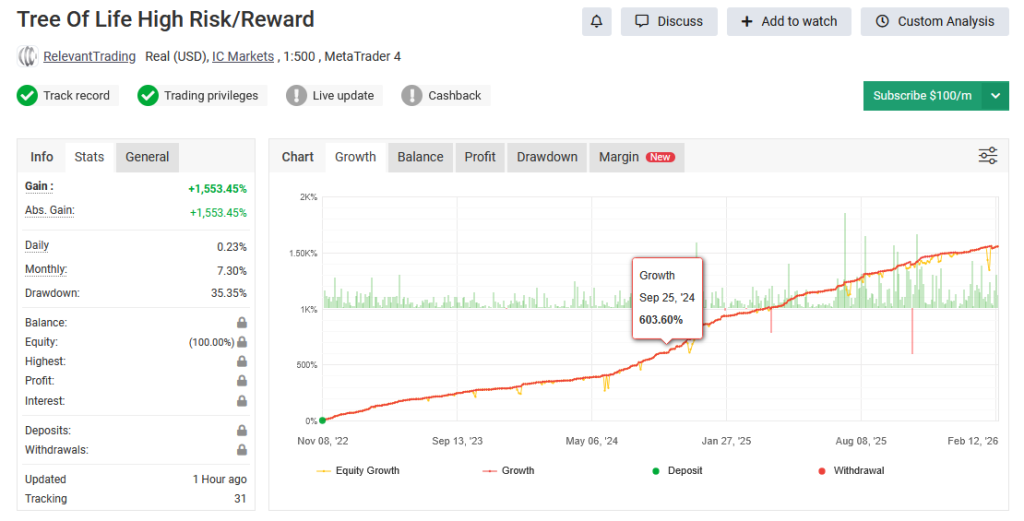
Task: Expand the Subscribe button dropdown arrow
Action: point(995,96)
